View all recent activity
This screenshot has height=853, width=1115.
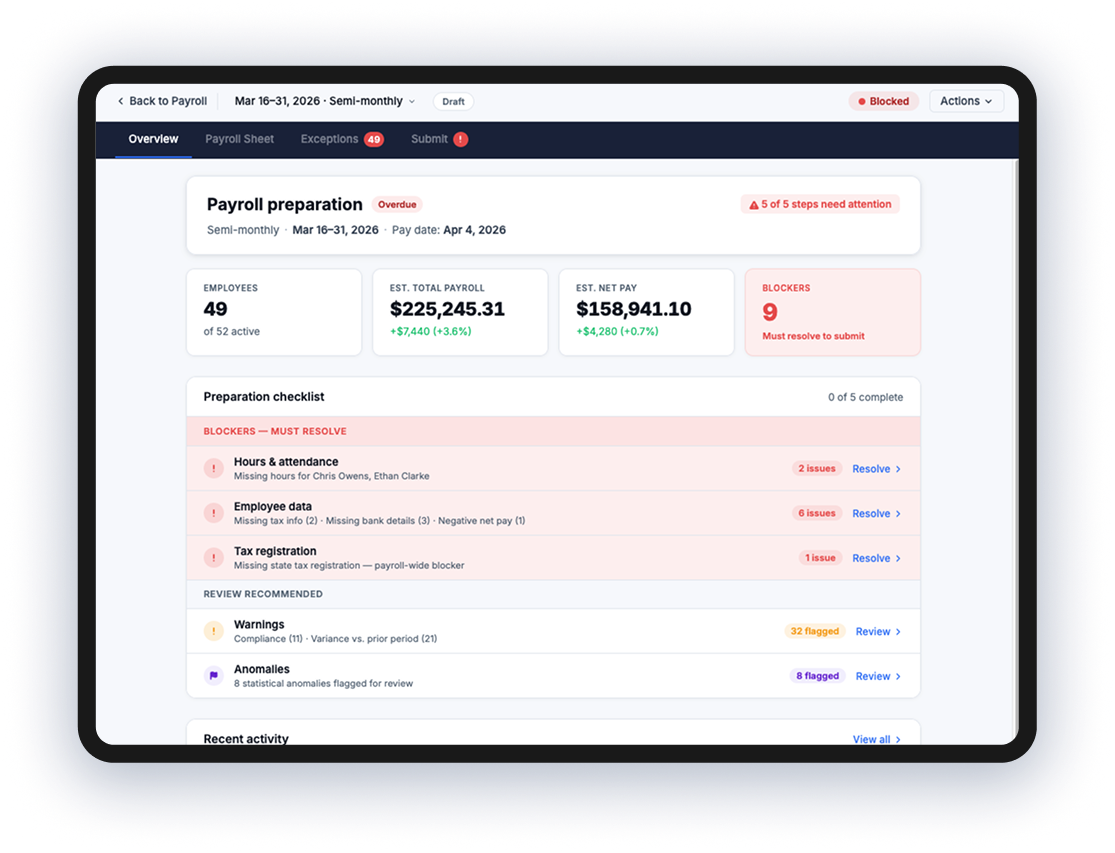click(877, 739)
